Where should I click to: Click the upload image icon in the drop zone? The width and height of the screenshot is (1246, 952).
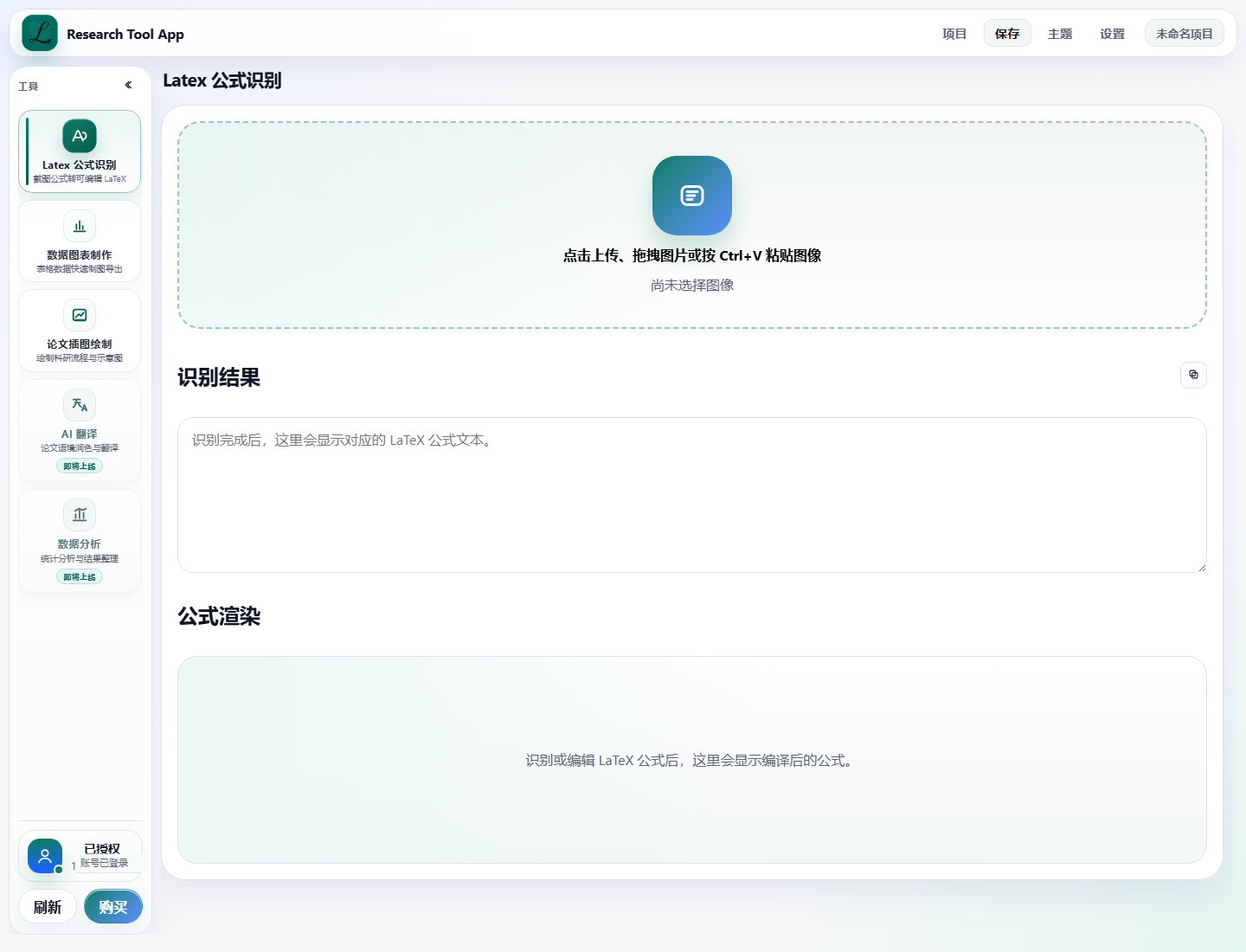[x=692, y=196]
